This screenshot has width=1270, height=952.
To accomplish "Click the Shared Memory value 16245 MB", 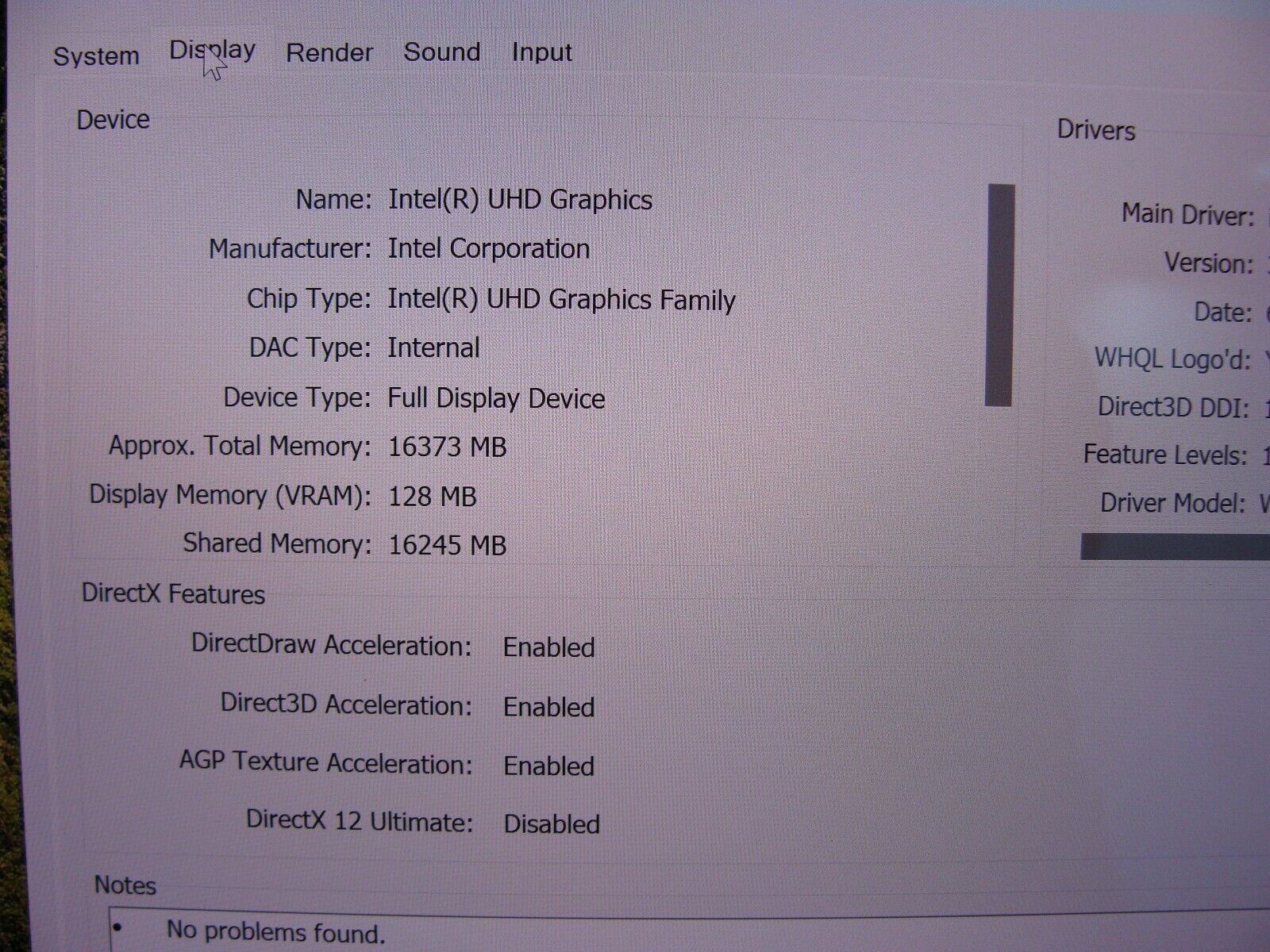I will point(447,545).
